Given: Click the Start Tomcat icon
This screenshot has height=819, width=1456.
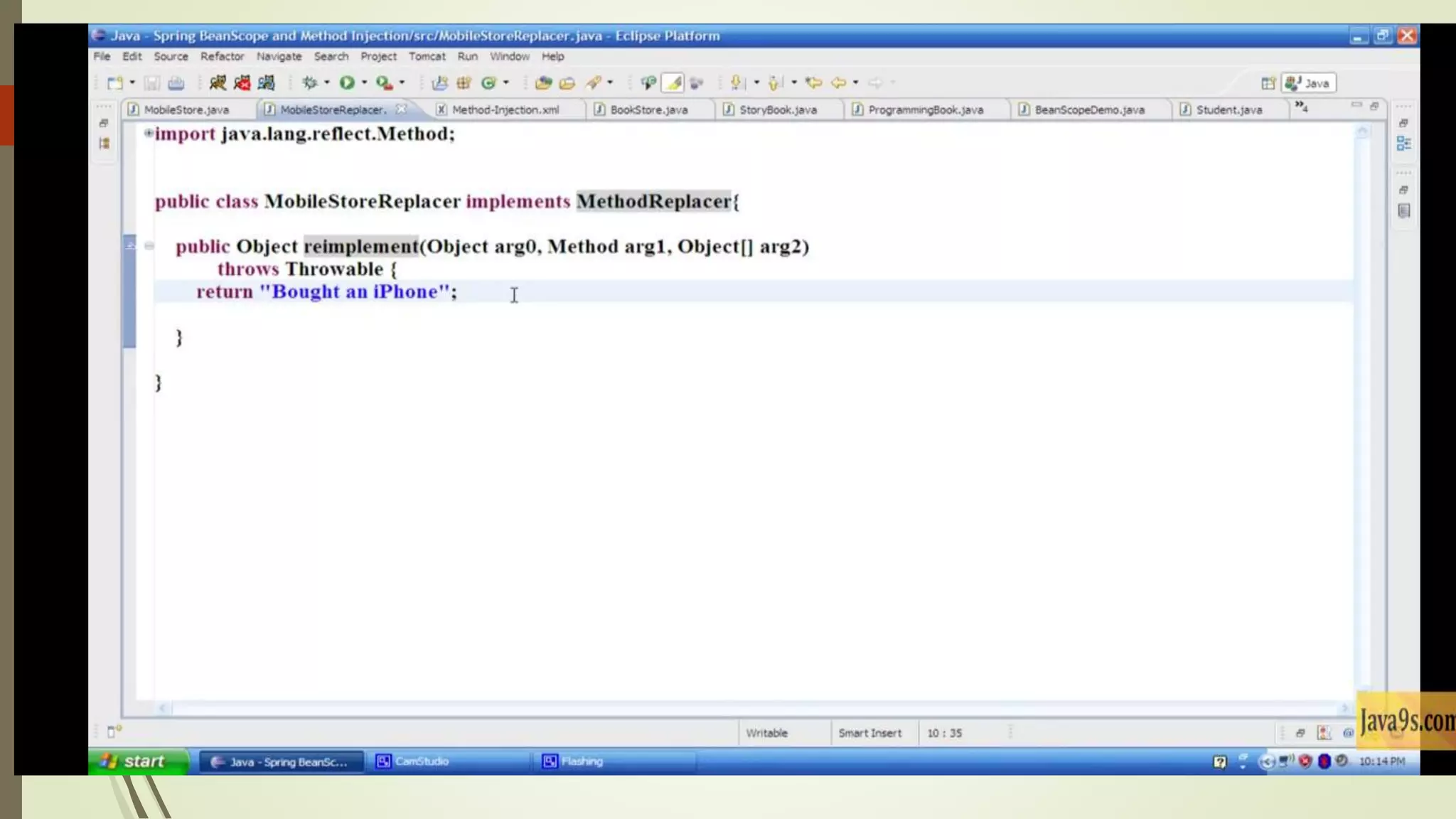Looking at the screenshot, I should (218, 82).
